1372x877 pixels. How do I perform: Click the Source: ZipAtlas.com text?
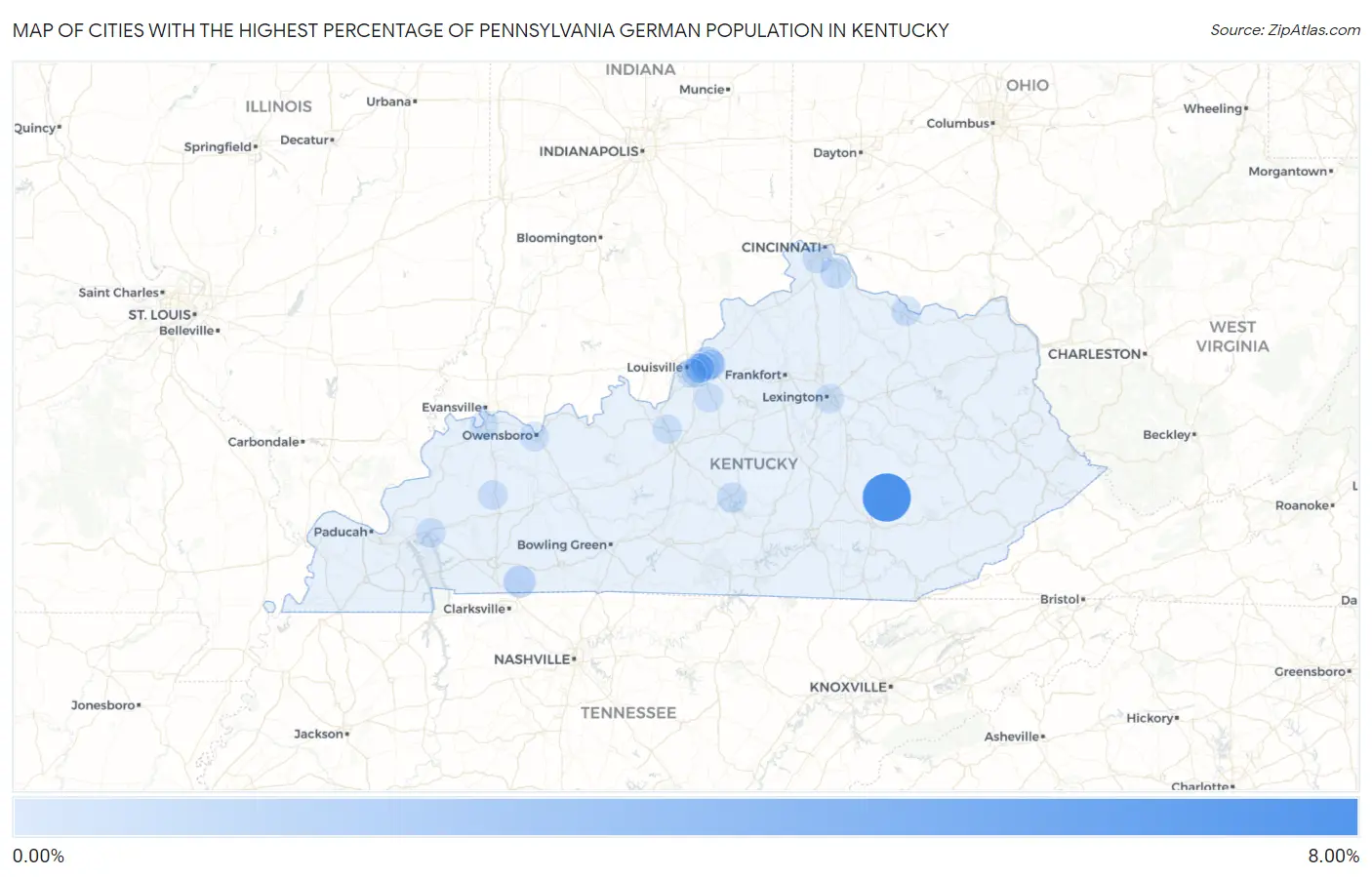[x=1285, y=30]
